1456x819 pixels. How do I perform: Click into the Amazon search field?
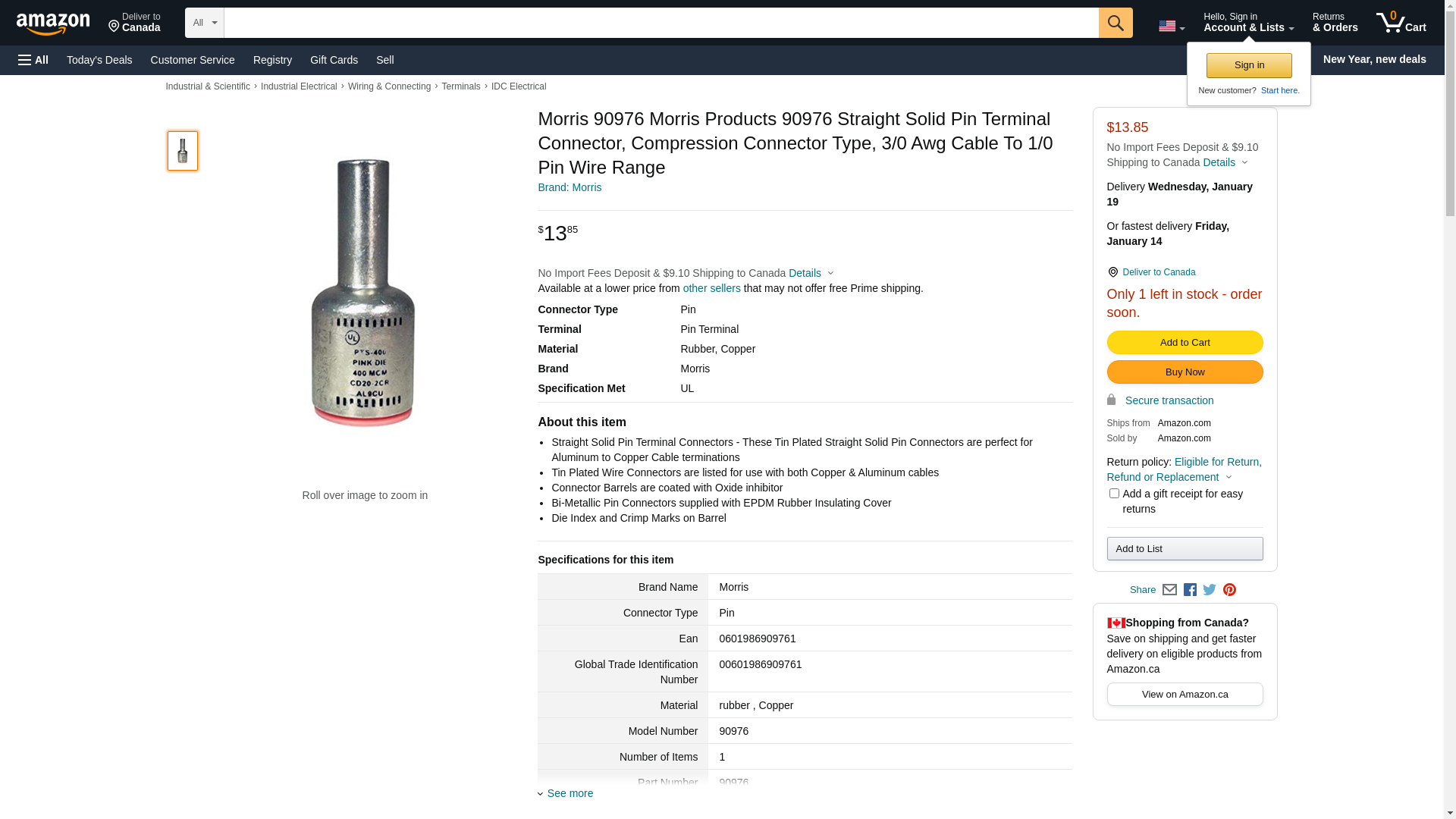(x=661, y=23)
